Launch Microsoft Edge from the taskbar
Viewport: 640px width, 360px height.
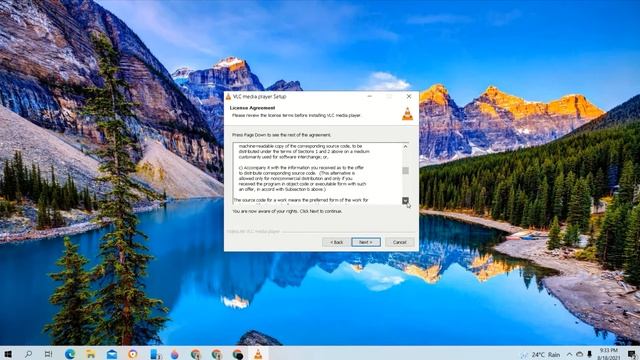pyautogui.click(x=70, y=354)
